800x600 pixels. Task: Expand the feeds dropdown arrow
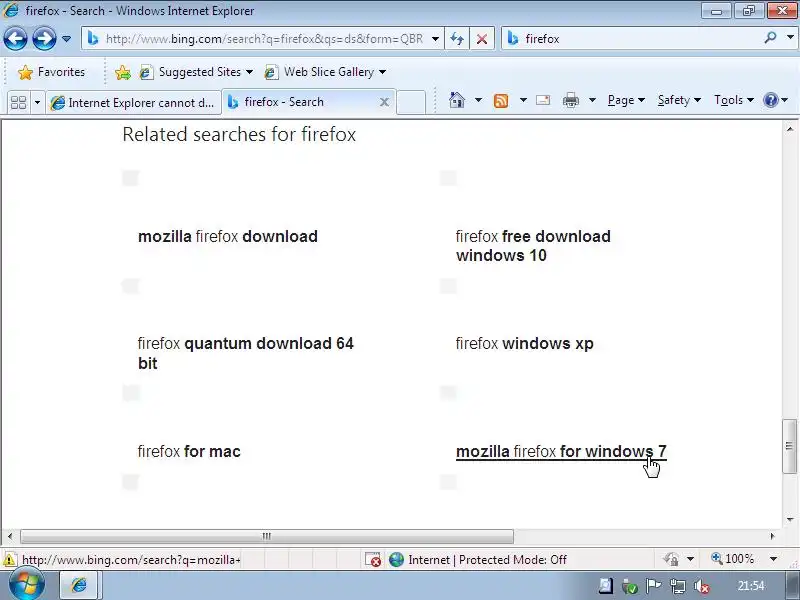(523, 100)
